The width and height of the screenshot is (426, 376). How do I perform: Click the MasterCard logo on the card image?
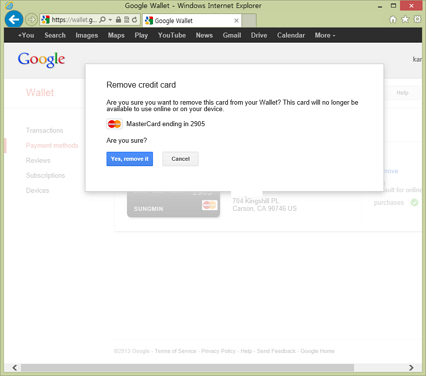pyautogui.click(x=209, y=205)
